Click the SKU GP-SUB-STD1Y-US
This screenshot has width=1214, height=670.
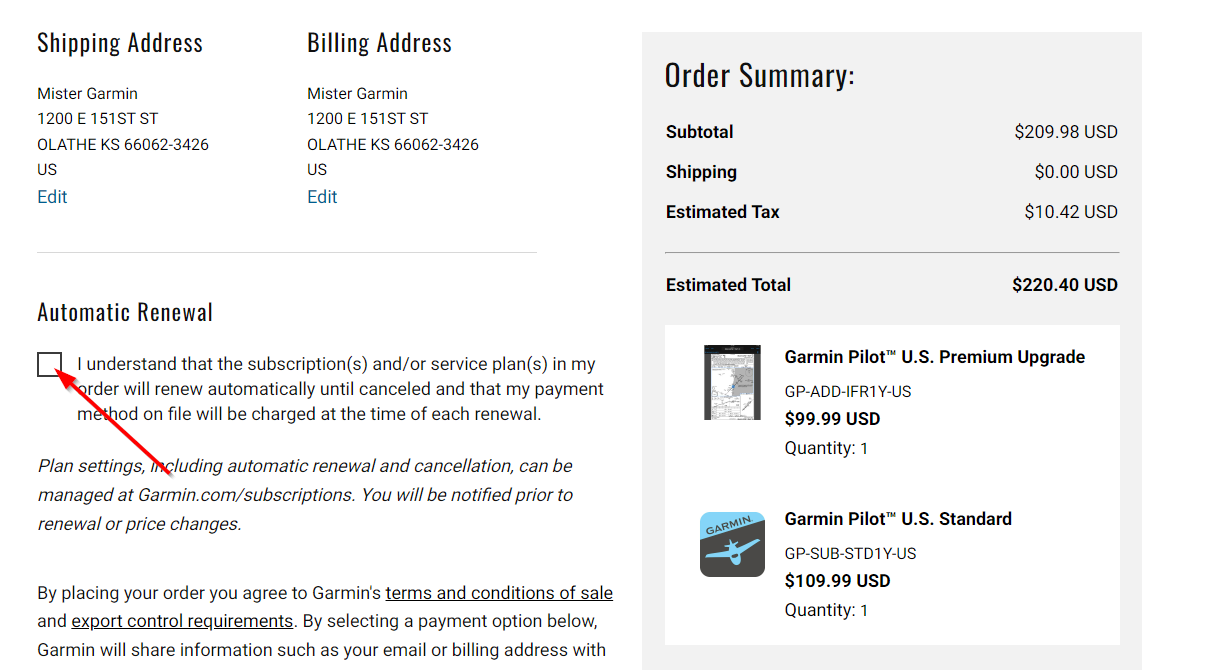850,553
